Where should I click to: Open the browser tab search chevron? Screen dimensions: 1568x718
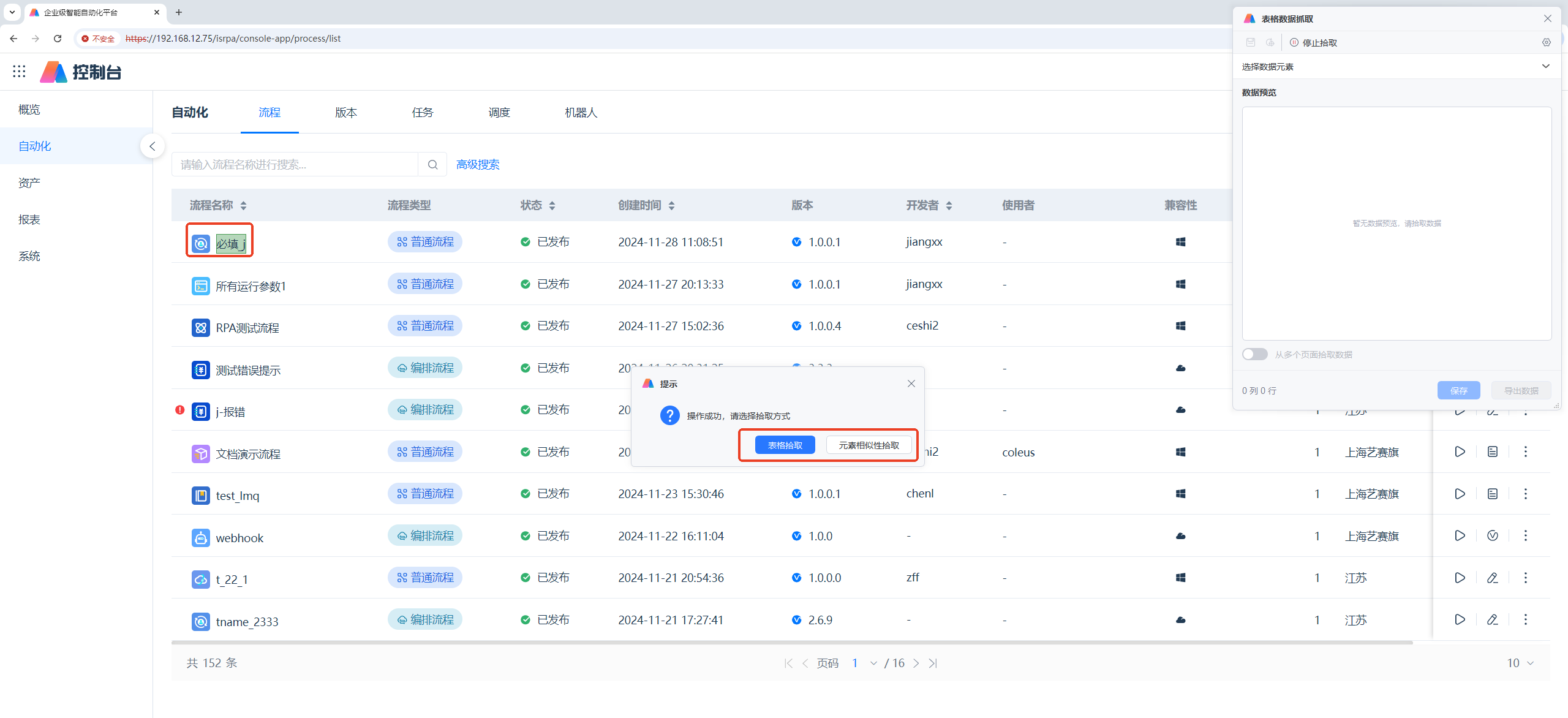pos(12,12)
